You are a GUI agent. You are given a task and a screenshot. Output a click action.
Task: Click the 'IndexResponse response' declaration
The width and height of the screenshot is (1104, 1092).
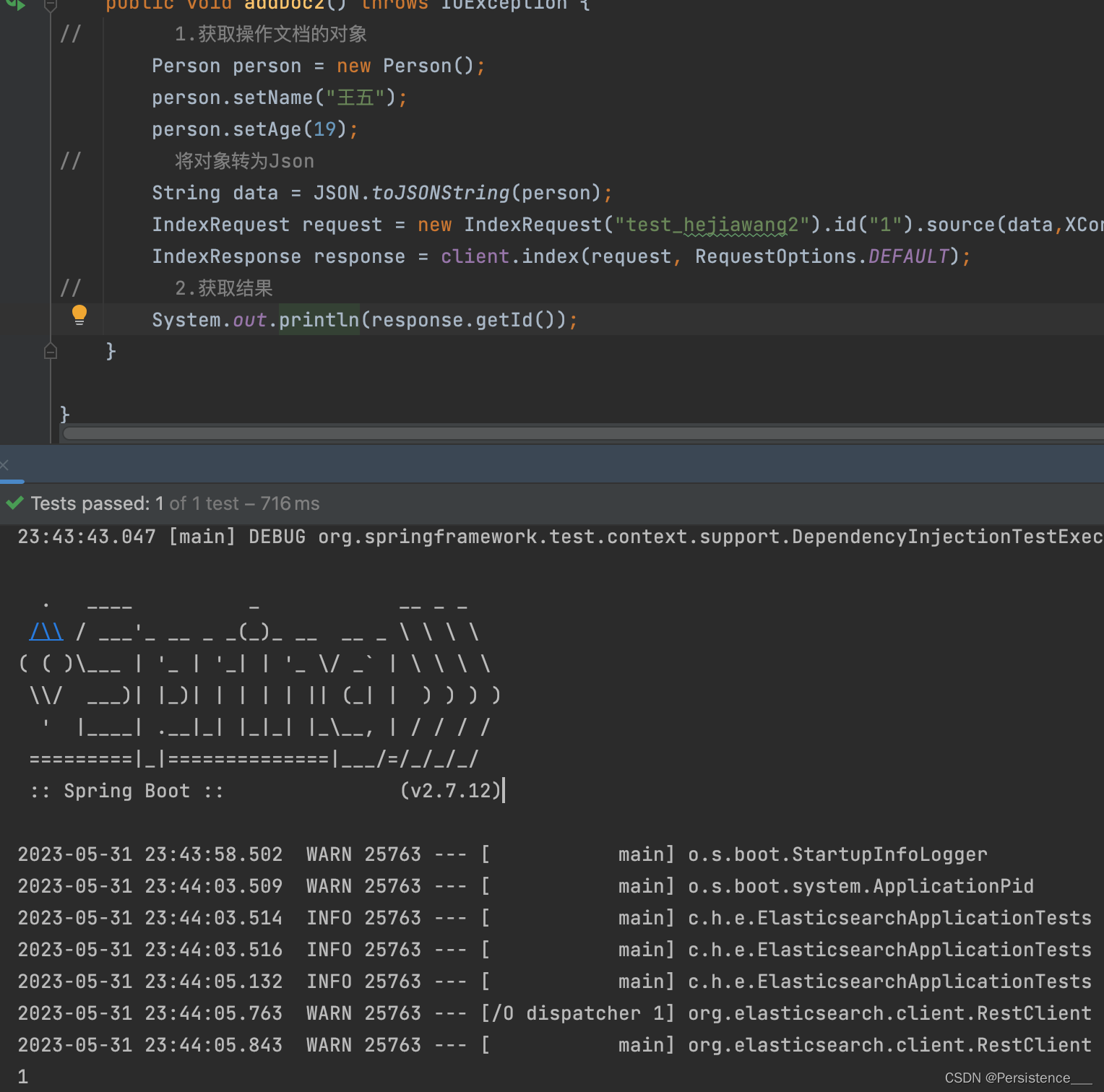pyautogui.click(x=278, y=256)
